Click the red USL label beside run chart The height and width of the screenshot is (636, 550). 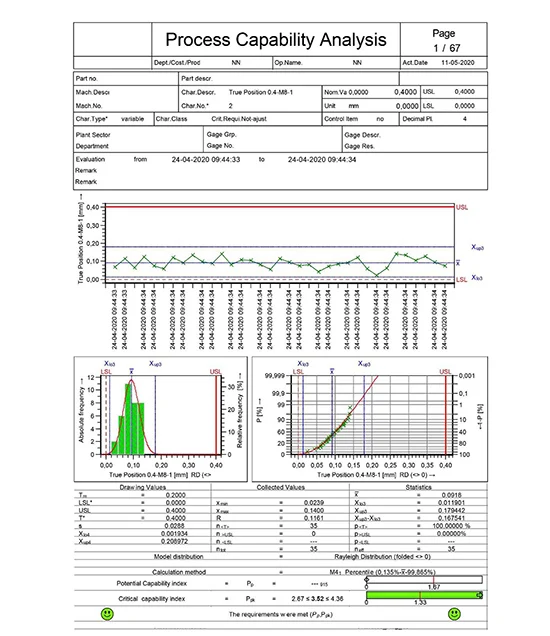click(x=462, y=207)
